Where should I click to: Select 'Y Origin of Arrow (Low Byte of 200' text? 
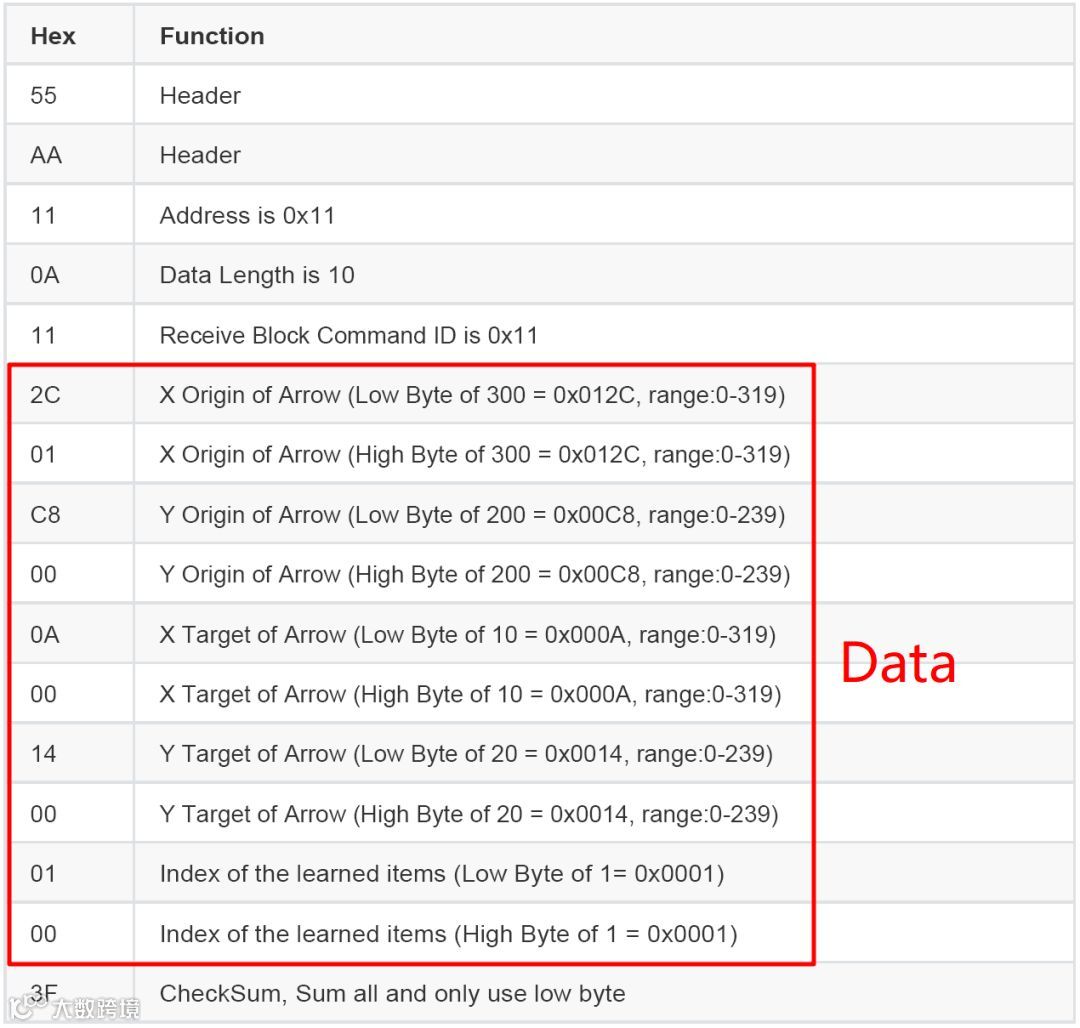pos(342,514)
